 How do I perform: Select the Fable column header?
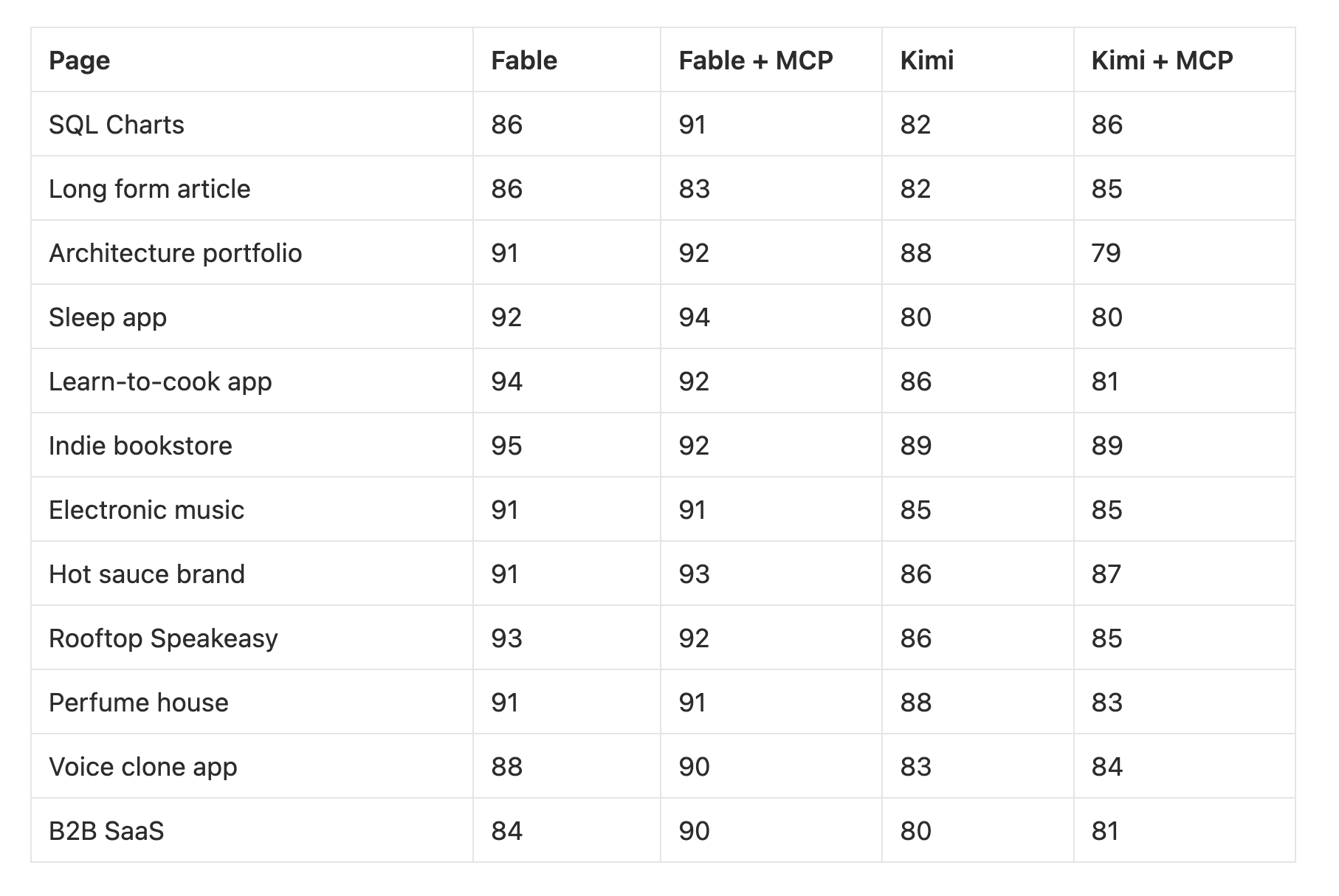[524, 61]
